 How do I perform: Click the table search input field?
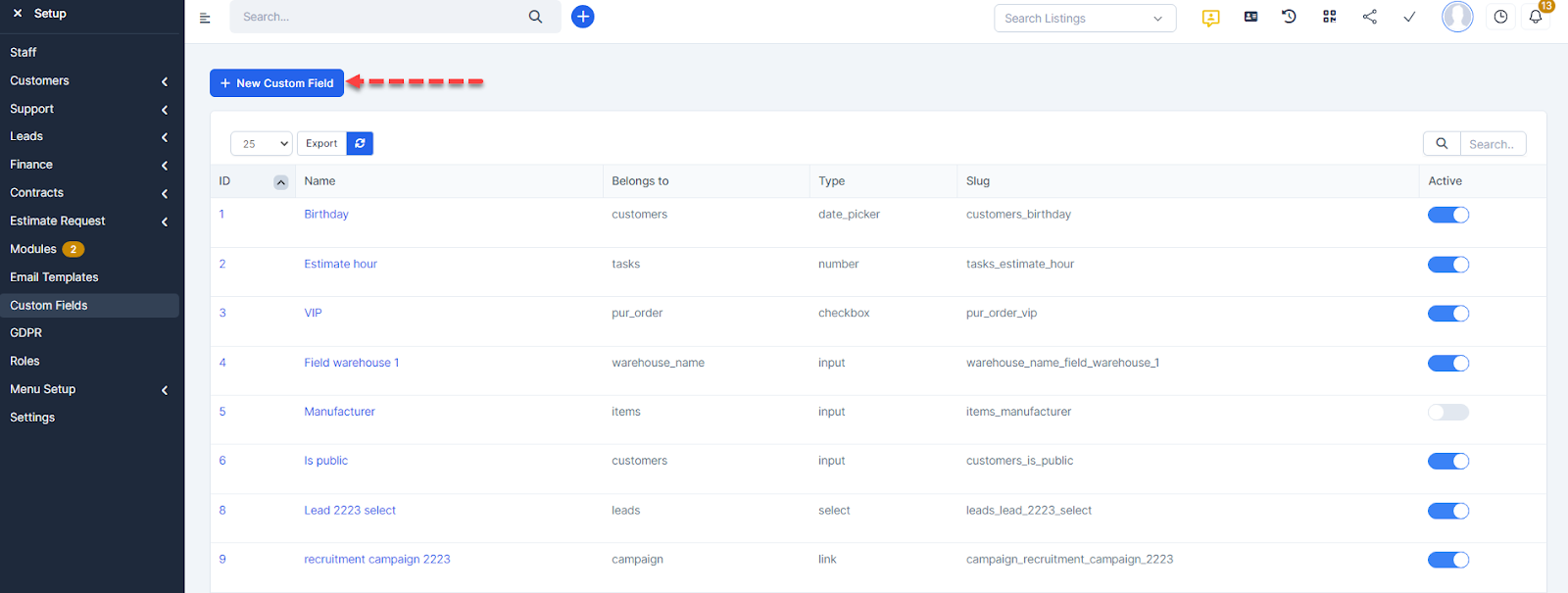pyautogui.click(x=1492, y=144)
